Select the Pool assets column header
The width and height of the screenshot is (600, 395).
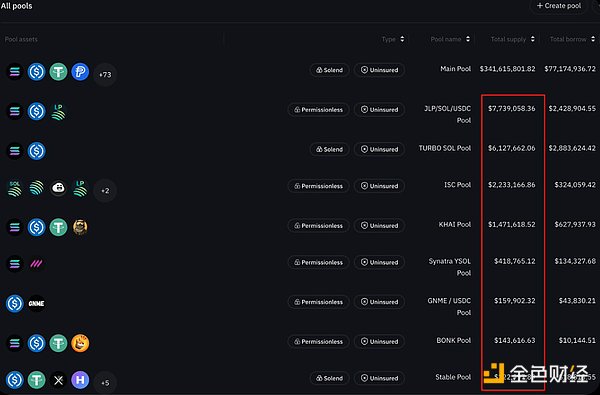coord(21,39)
